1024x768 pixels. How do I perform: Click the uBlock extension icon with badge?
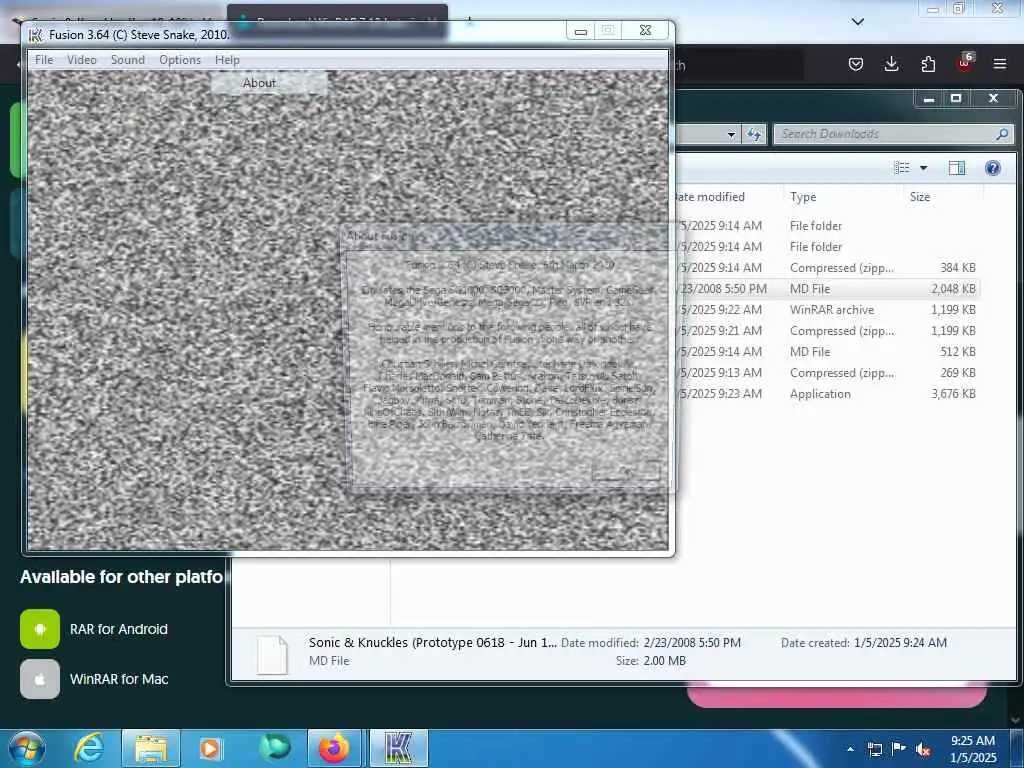(965, 63)
